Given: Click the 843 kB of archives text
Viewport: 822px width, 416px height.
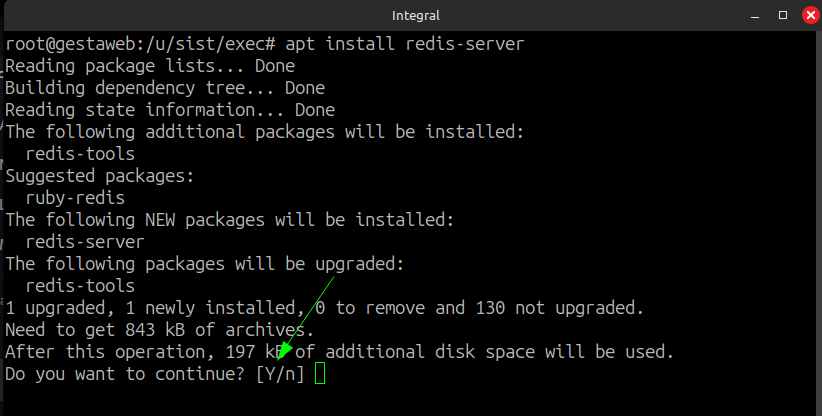Looking at the screenshot, I should [x=219, y=330].
